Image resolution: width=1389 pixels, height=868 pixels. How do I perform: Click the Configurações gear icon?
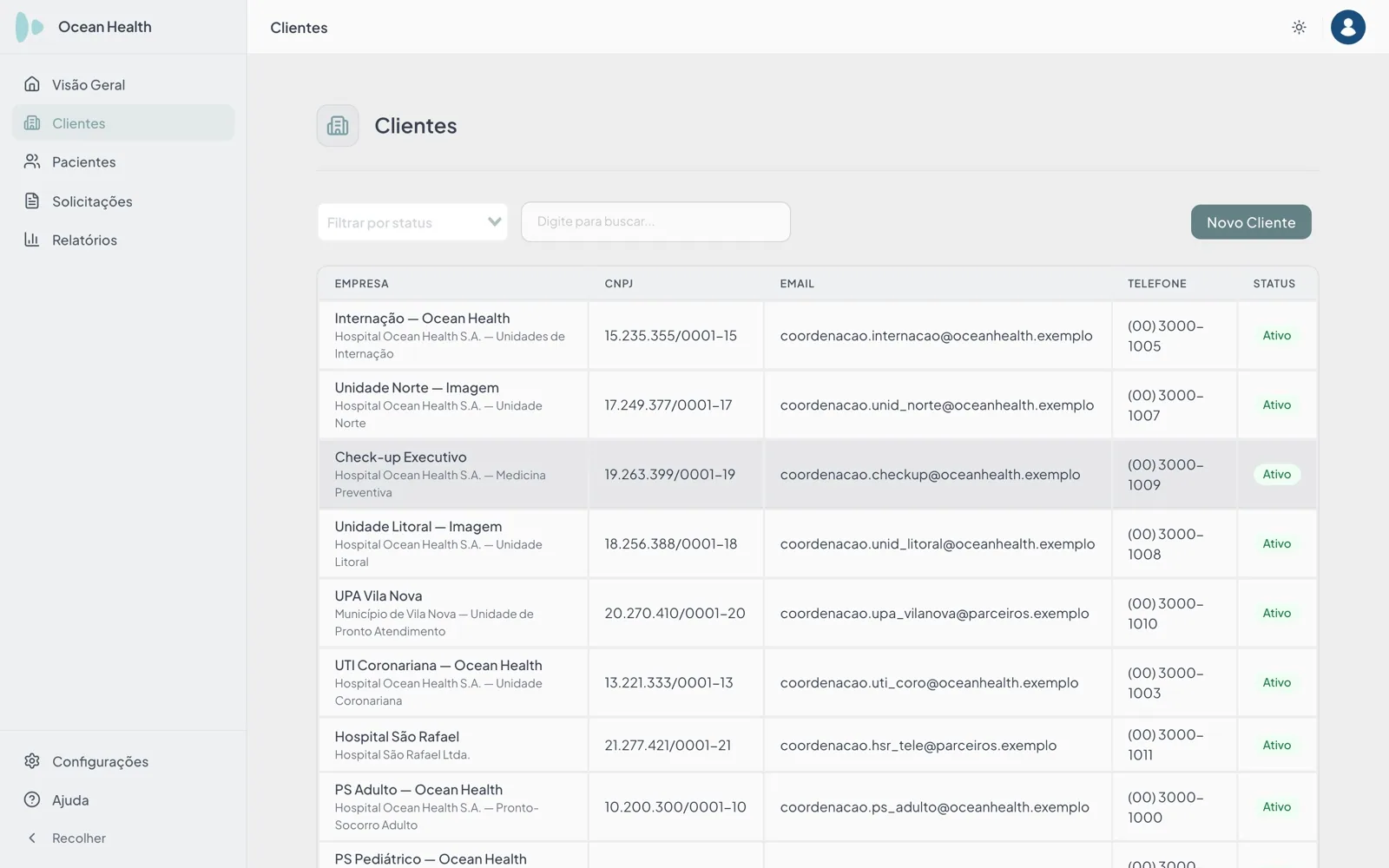tap(32, 761)
